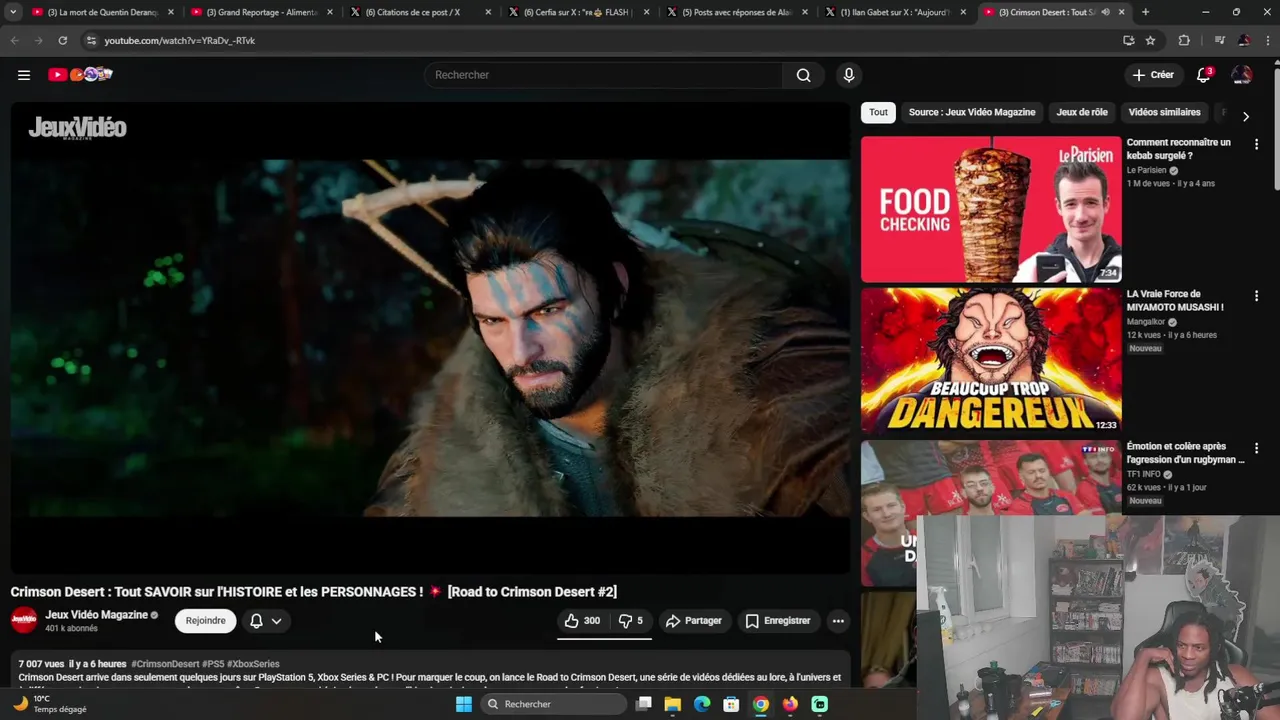Click the #CrimsonDesert hashtag
Screen dimensions: 1280x720
tap(165, 664)
